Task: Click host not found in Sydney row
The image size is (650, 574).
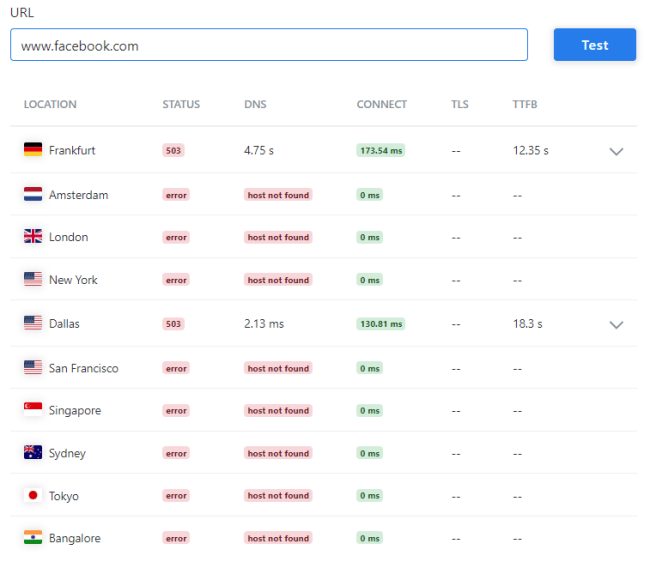Action: point(278,453)
